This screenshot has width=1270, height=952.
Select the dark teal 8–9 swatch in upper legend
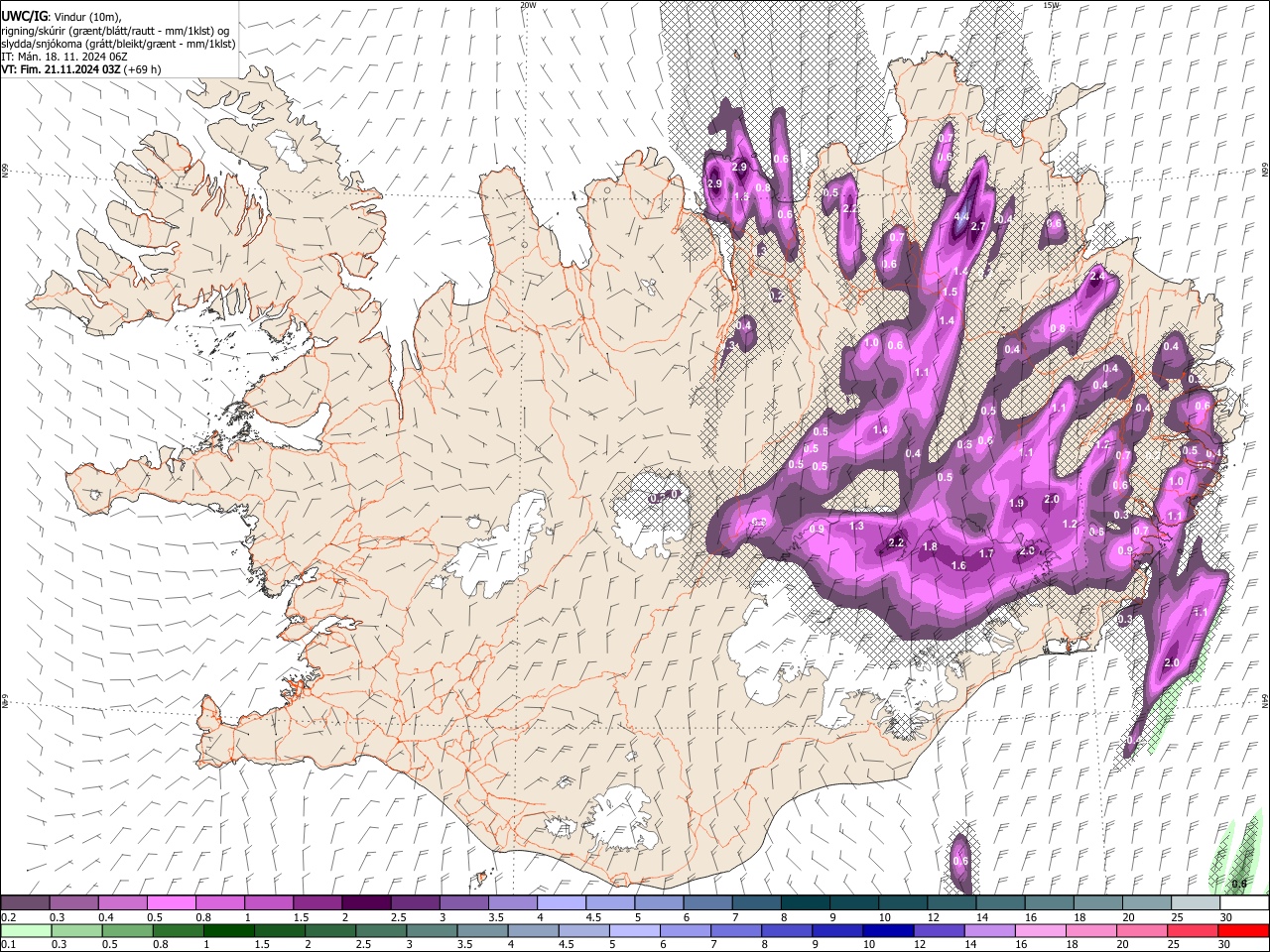[804, 902]
